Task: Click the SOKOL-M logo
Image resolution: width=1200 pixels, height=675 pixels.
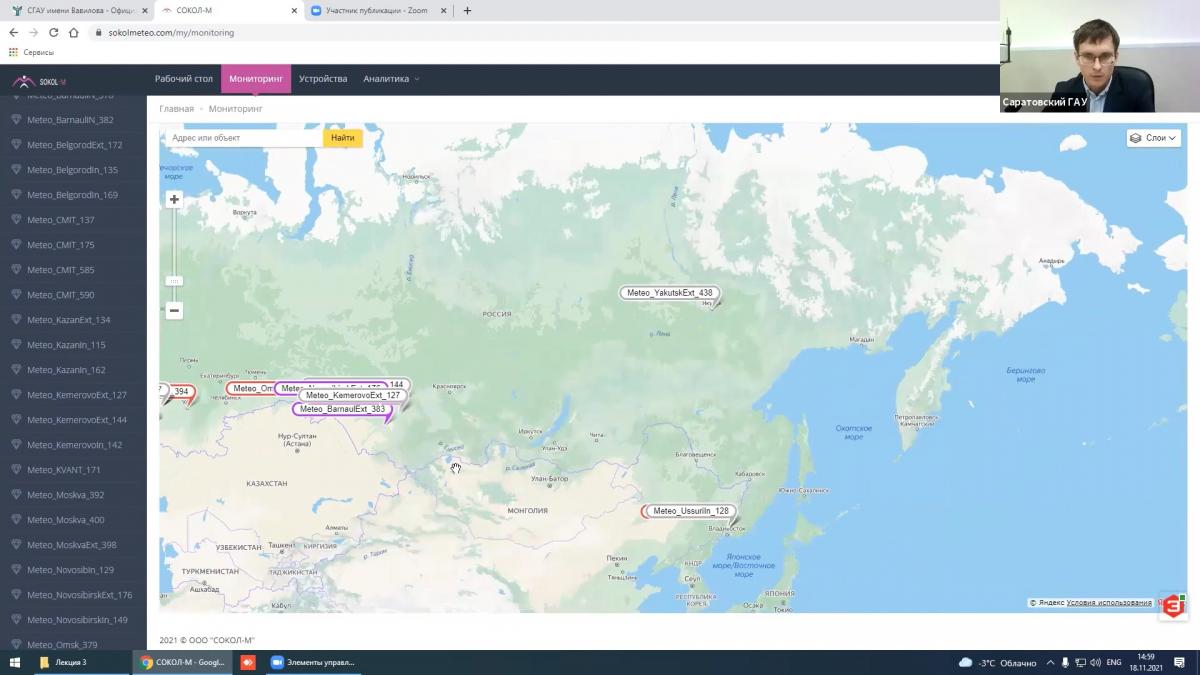Action: [39, 81]
